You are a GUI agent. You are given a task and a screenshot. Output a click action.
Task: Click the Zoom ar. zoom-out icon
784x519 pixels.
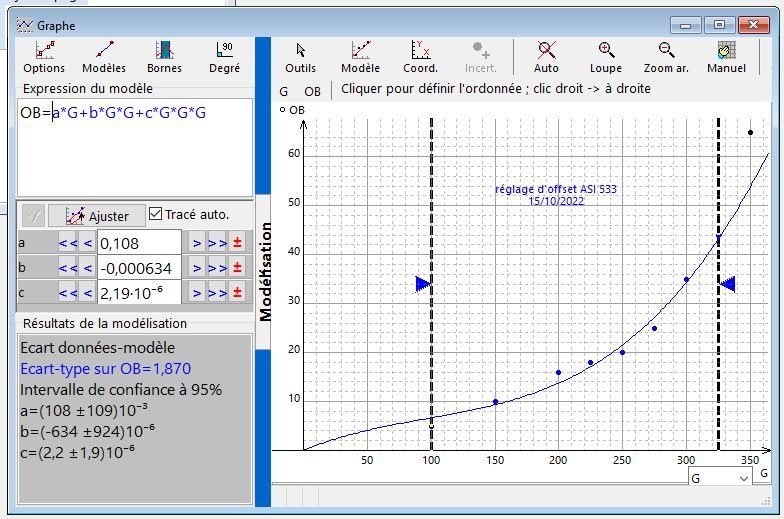(666, 57)
